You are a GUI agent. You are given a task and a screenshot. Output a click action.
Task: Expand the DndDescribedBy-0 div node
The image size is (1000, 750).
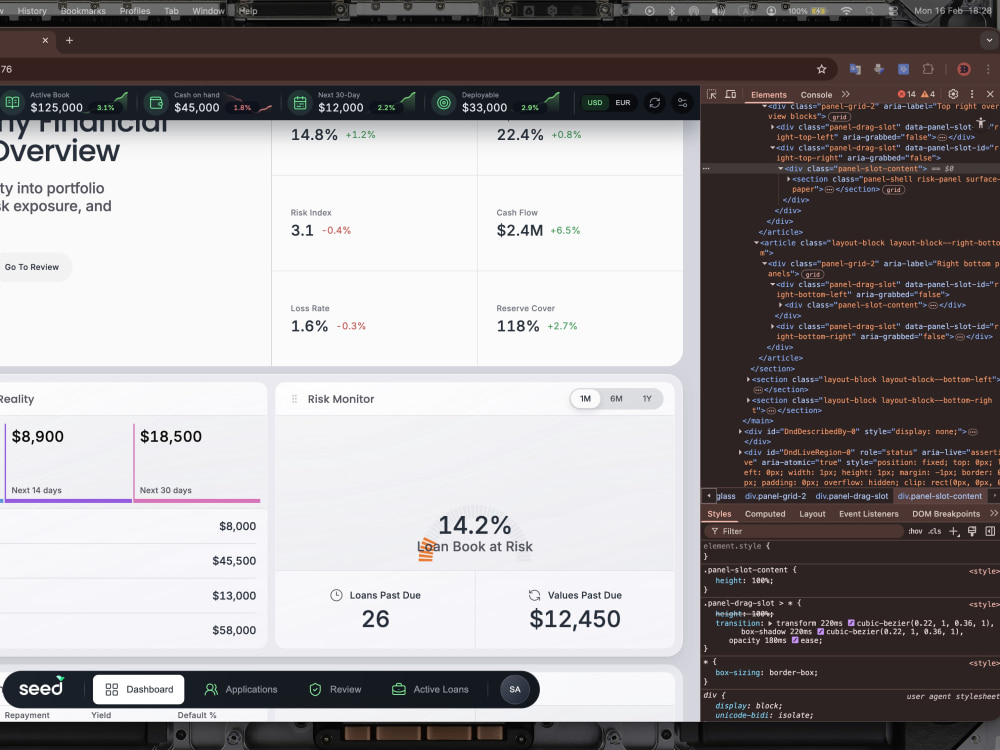(x=740, y=432)
